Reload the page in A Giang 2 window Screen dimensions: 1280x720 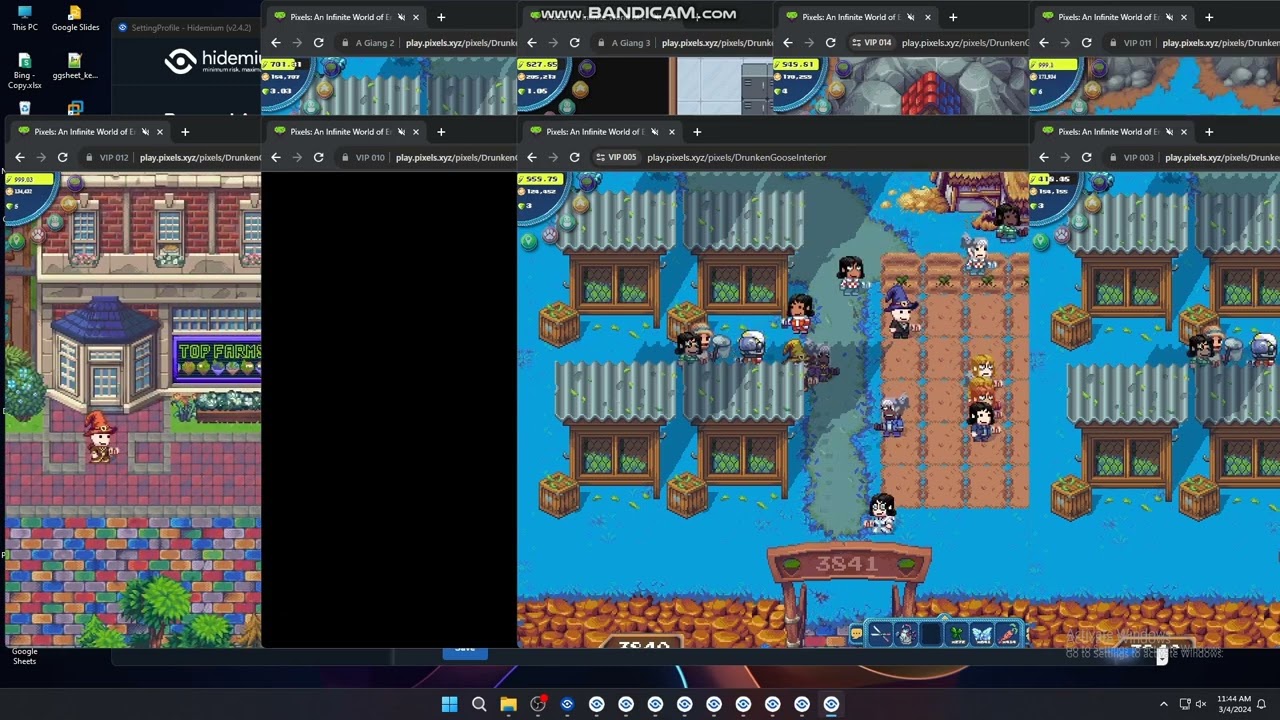point(318,43)
